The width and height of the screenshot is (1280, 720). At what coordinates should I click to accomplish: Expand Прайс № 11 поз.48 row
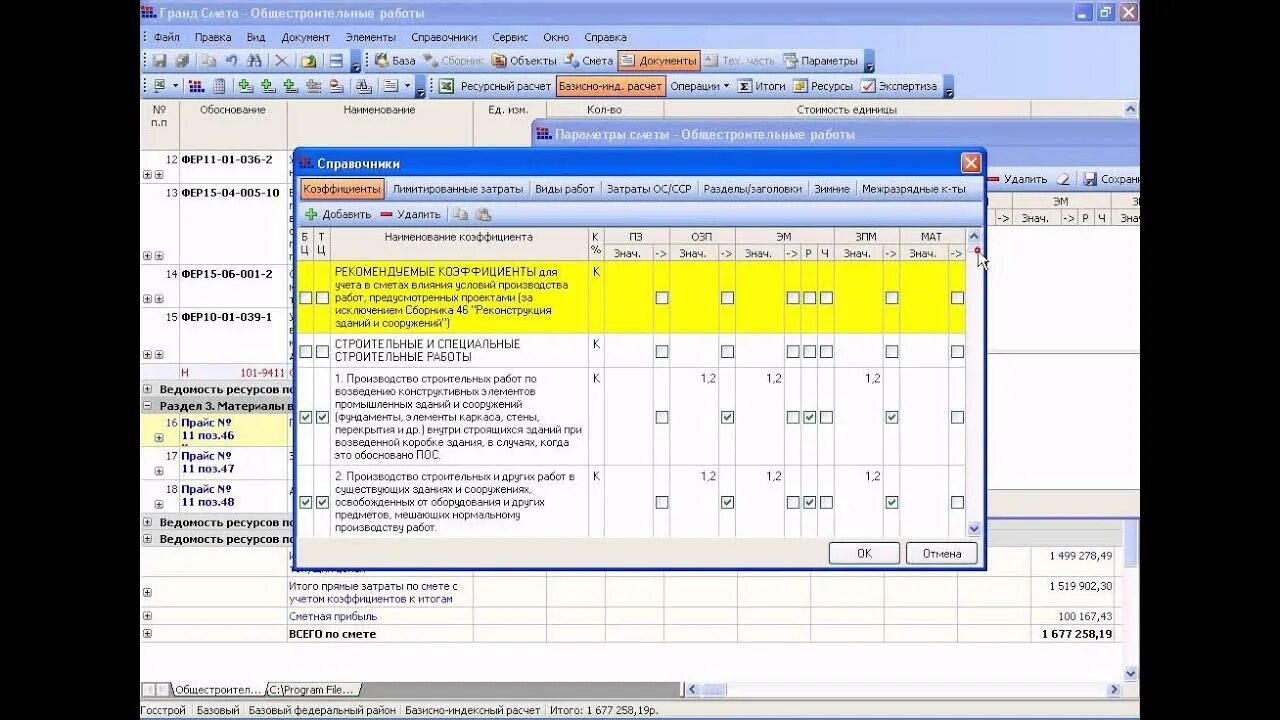point(158,504)
